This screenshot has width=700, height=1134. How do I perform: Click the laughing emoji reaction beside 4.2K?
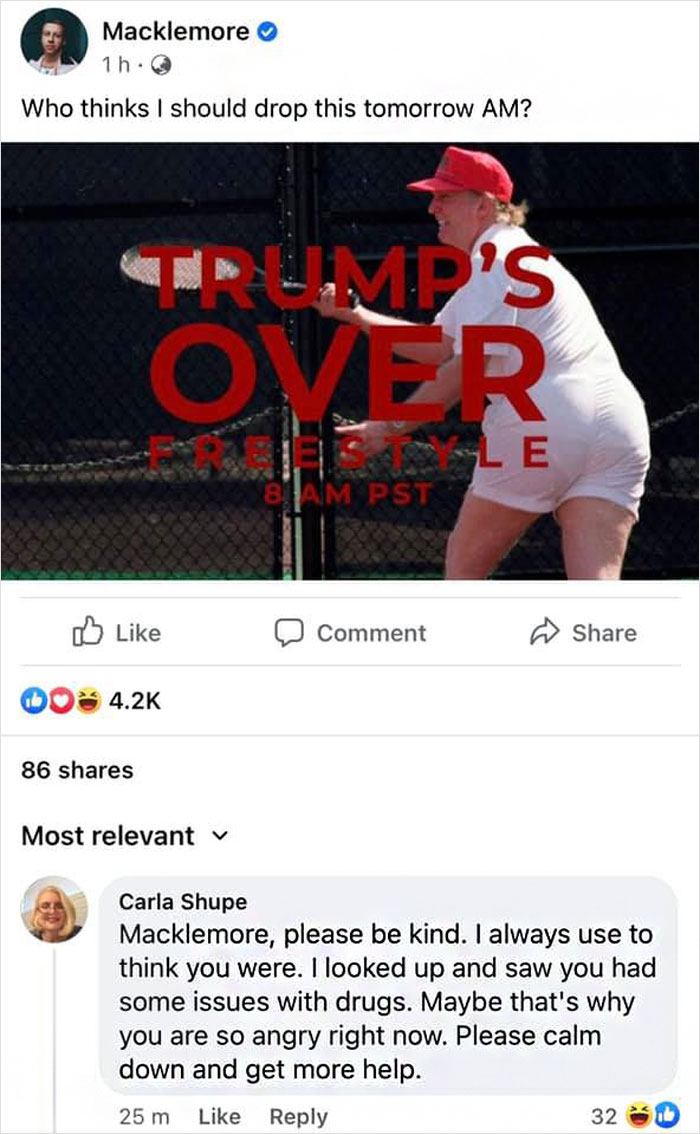click(88, 700)
